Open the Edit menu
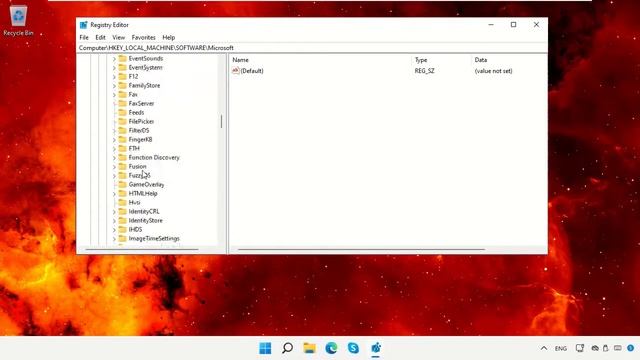640x360 pixels. tap(100, 37)
